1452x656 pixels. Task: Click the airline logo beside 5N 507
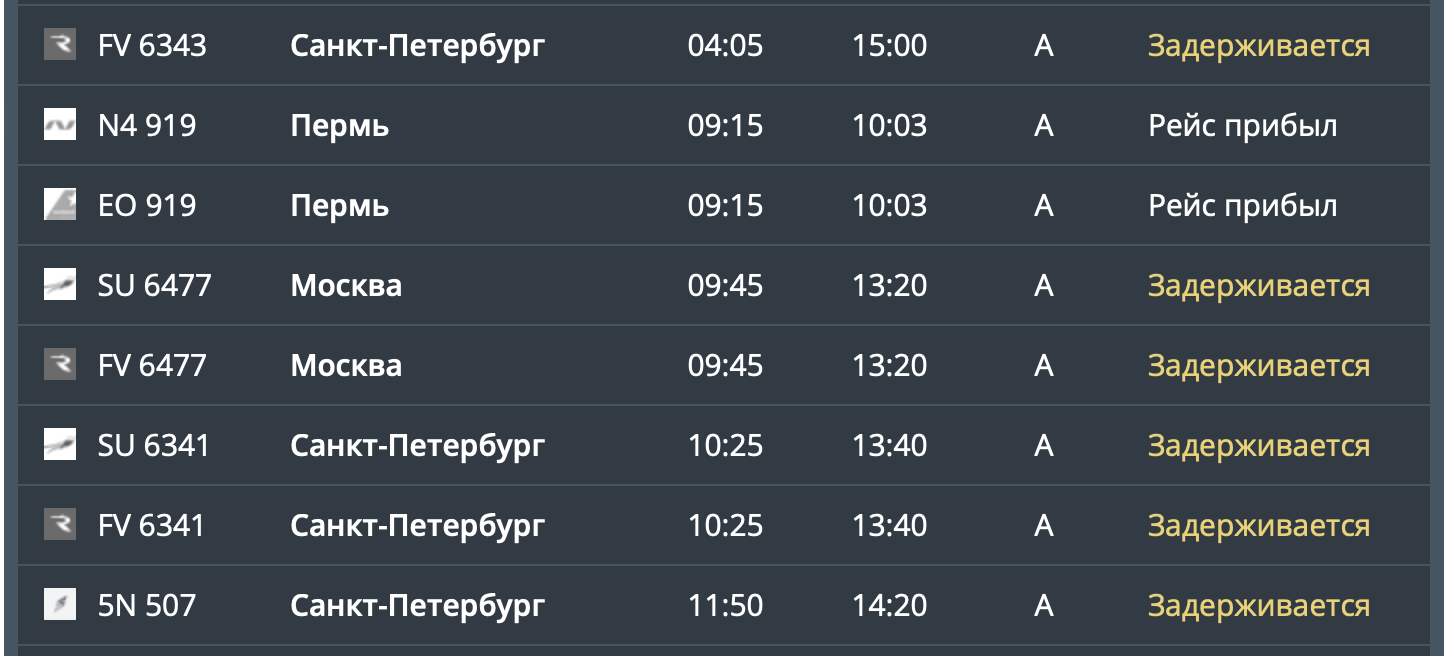pos(60,605)
